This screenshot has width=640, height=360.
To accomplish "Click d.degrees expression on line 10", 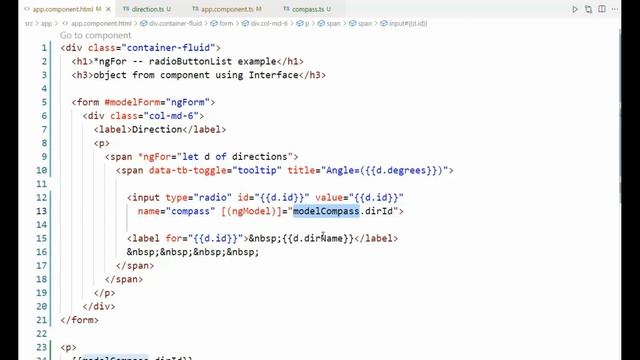I will [401, 170].
